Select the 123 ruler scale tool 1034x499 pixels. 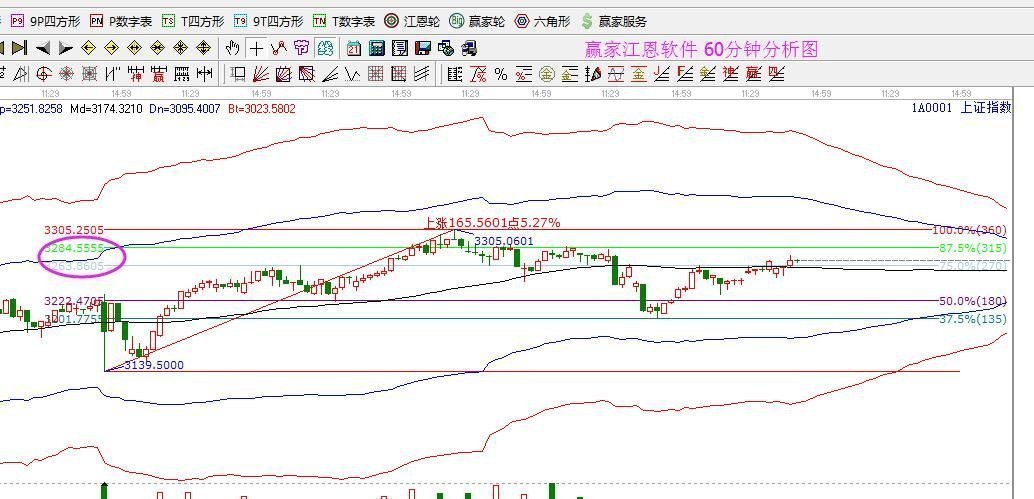pyautogui.click(x=181, y=74)
